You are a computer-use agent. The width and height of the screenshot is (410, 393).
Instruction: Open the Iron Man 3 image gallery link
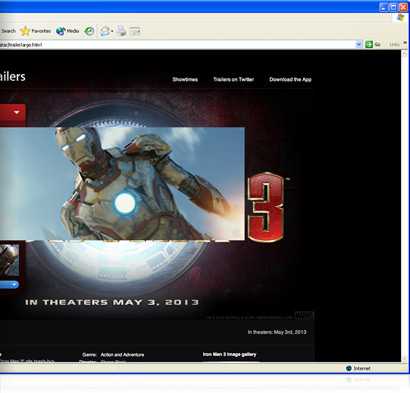(229, 354)
